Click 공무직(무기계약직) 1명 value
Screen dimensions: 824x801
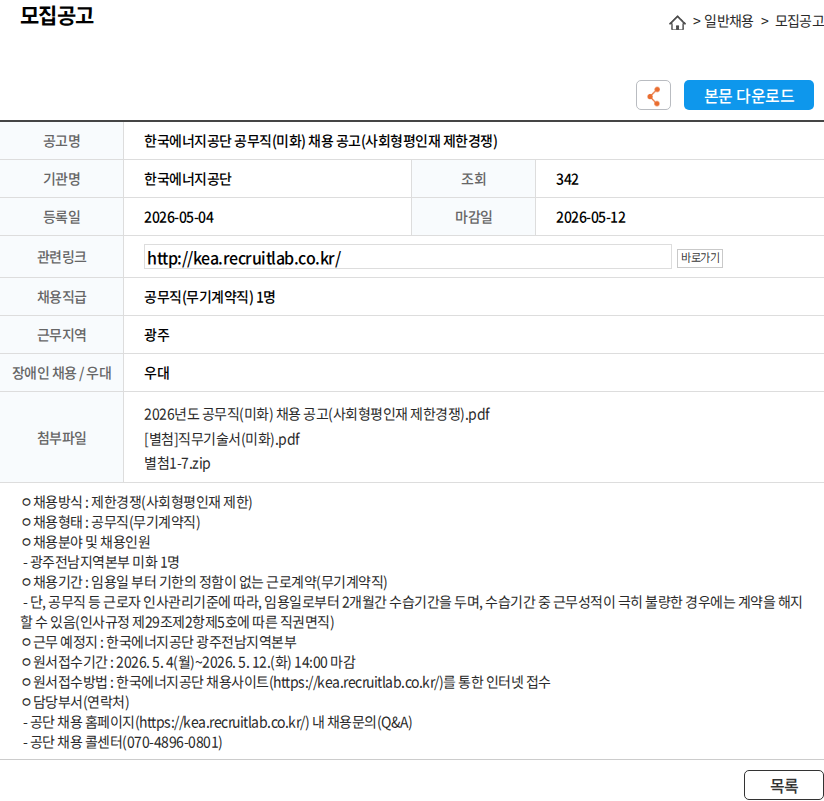(x=210, y=297)
